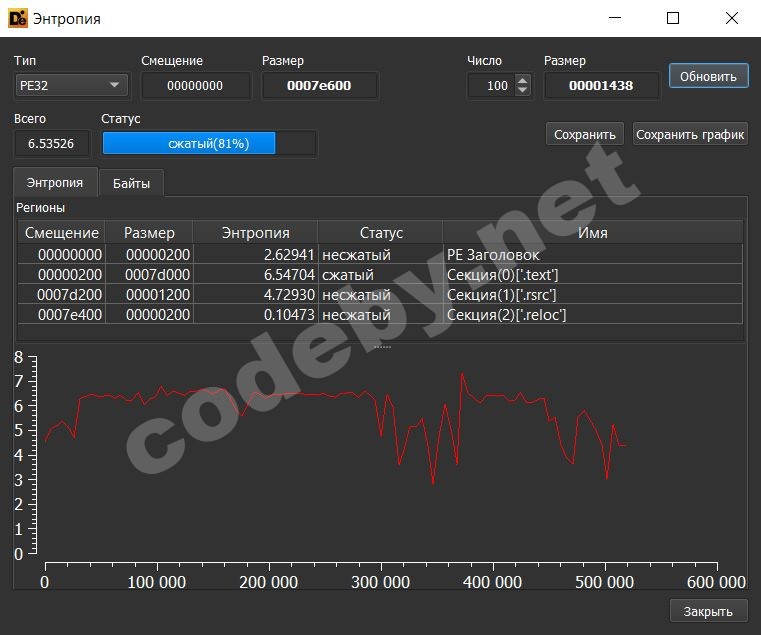Screen dimensions: 761x635
Task: Increase the Число value with up arrow
Action: (522, 81)
